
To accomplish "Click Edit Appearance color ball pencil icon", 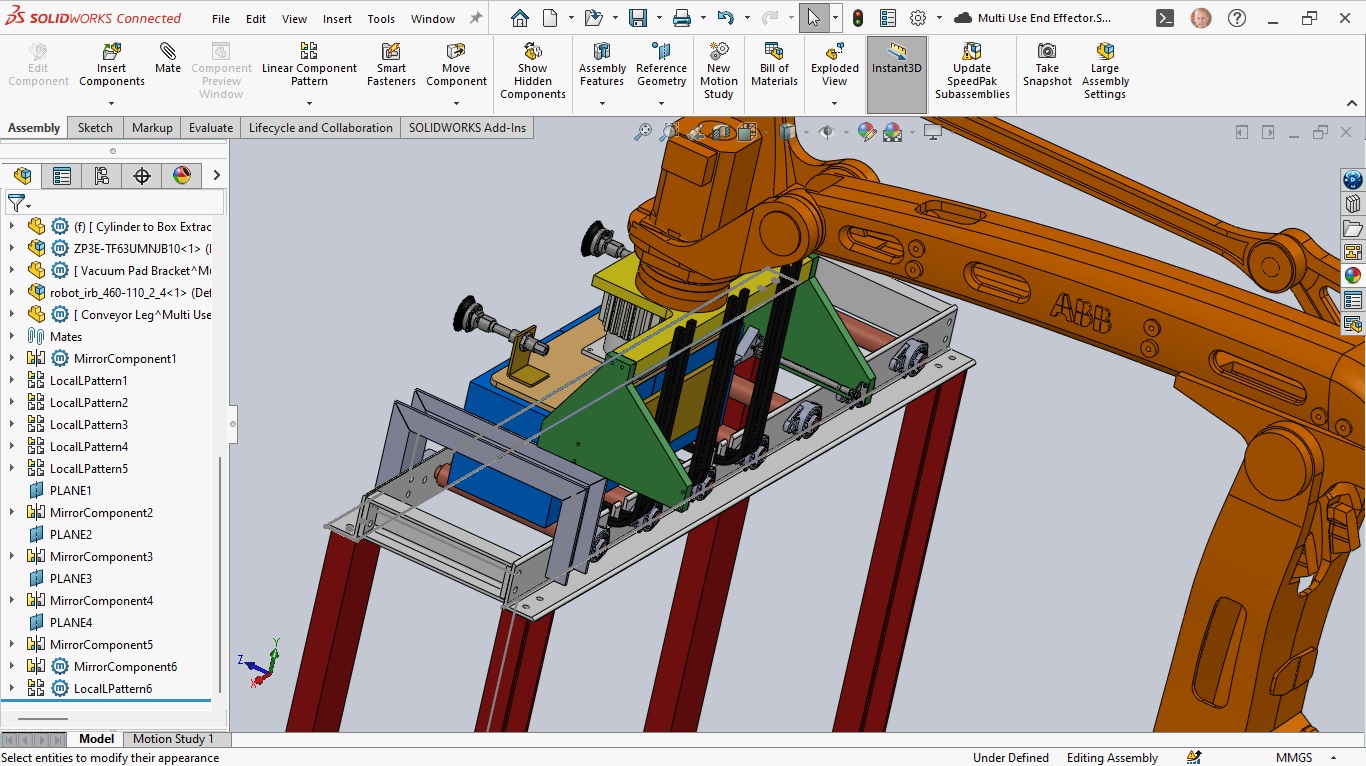I will [867, 131].
